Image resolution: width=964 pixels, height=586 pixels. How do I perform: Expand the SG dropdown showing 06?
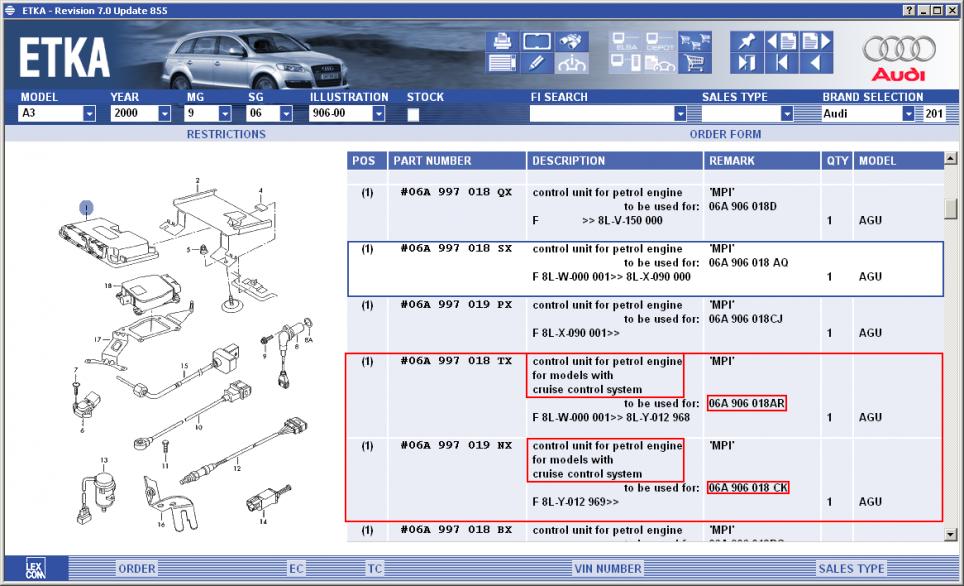[286, 114]
